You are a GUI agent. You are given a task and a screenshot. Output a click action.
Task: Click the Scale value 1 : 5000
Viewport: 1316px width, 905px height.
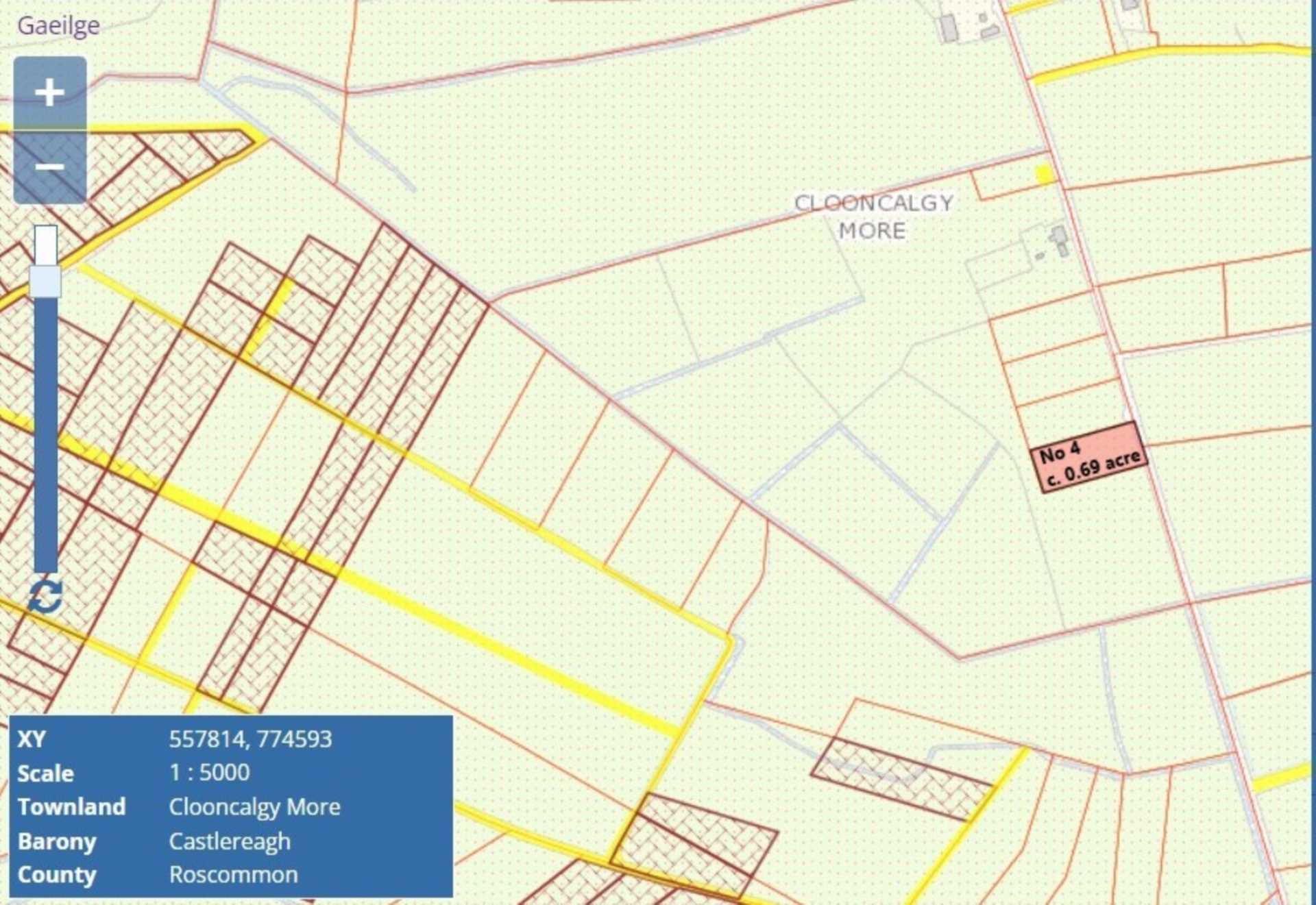[x=209, y=773]
